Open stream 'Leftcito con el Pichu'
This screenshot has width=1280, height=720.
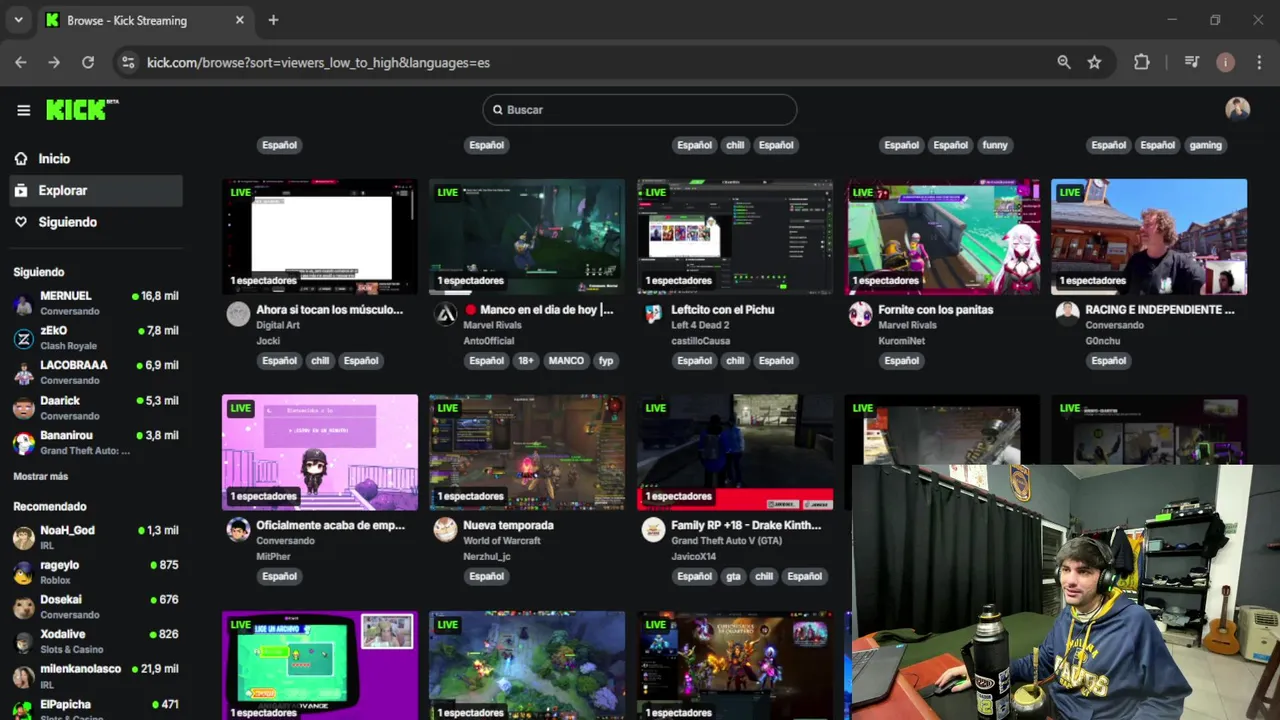[723, 310]
